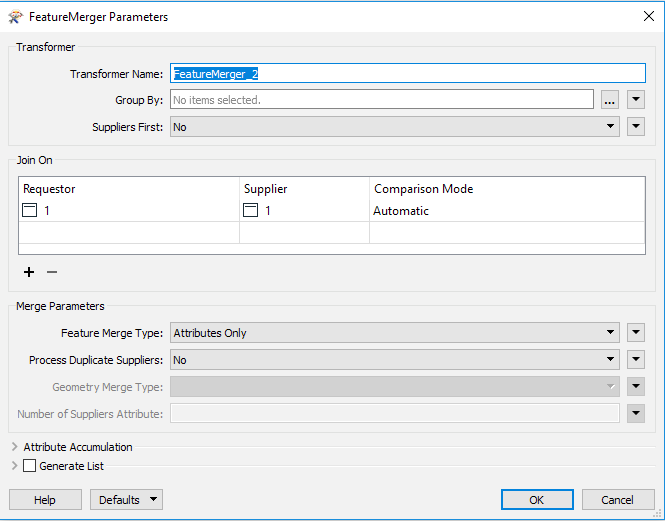This screenshot has width=665, height=521.
Task: Open options arrow beside Number of Suppliers Attribute
Action: tap(636, 414)
